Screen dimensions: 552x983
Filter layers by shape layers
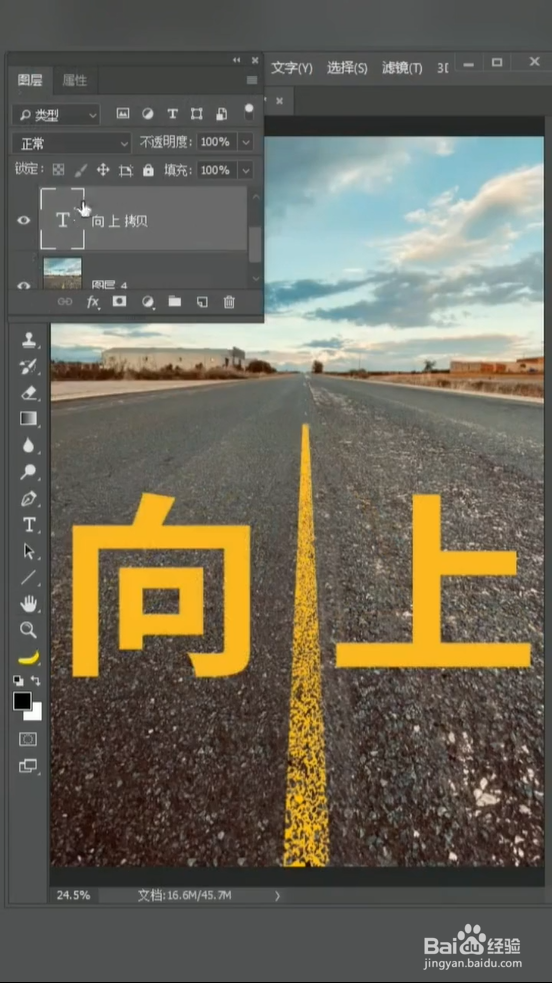pos(197,113)
